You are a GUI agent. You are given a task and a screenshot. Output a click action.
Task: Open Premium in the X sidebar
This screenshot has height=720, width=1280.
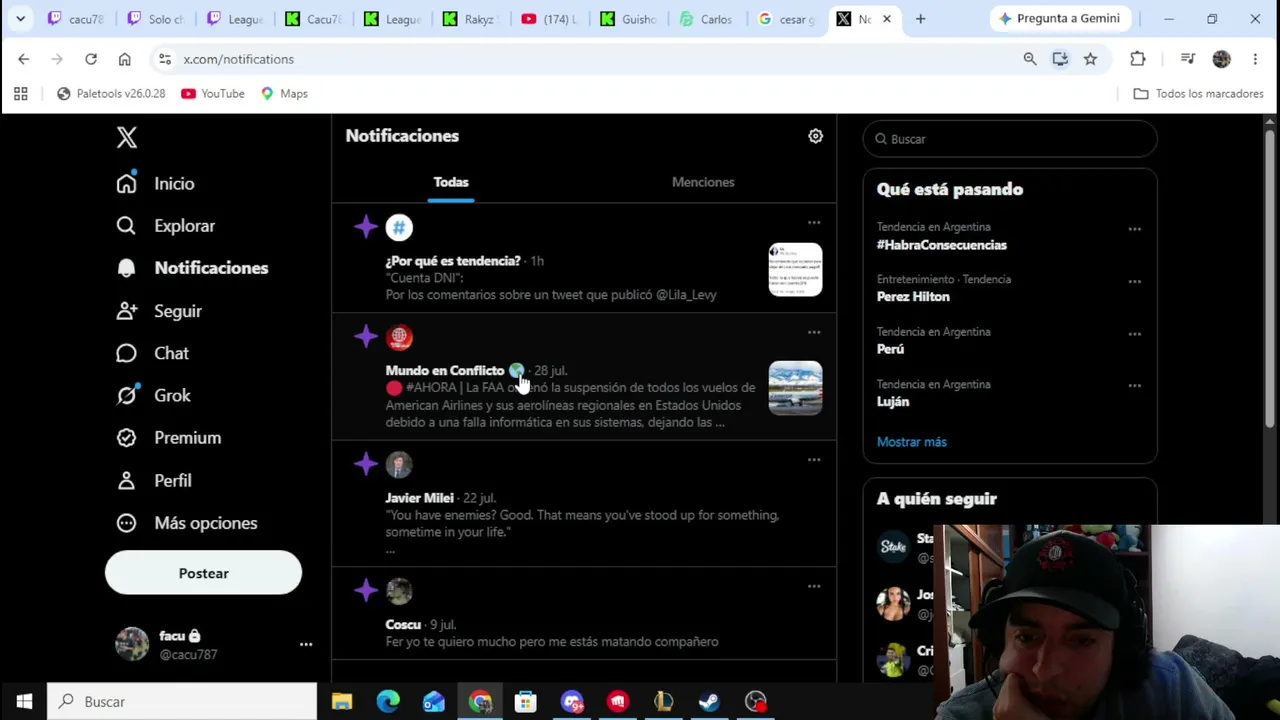168,438
